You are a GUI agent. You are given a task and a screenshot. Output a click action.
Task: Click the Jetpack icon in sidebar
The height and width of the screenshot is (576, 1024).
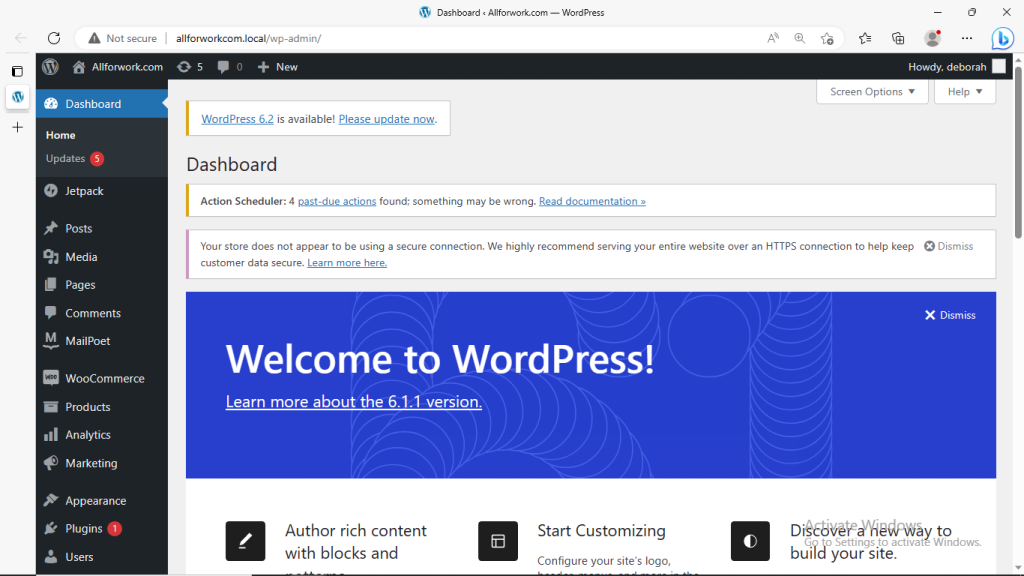[x=51, y=191]
